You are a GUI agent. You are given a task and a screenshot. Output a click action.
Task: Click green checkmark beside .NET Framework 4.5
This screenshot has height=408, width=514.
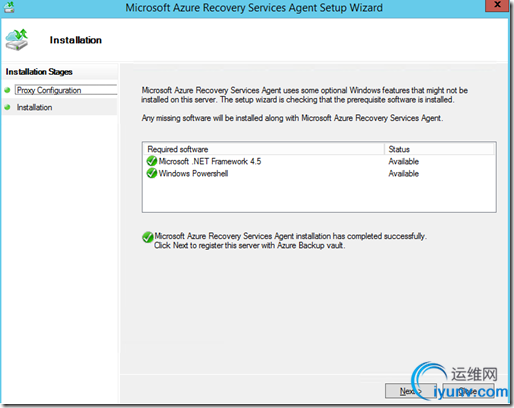pos(152,161)
